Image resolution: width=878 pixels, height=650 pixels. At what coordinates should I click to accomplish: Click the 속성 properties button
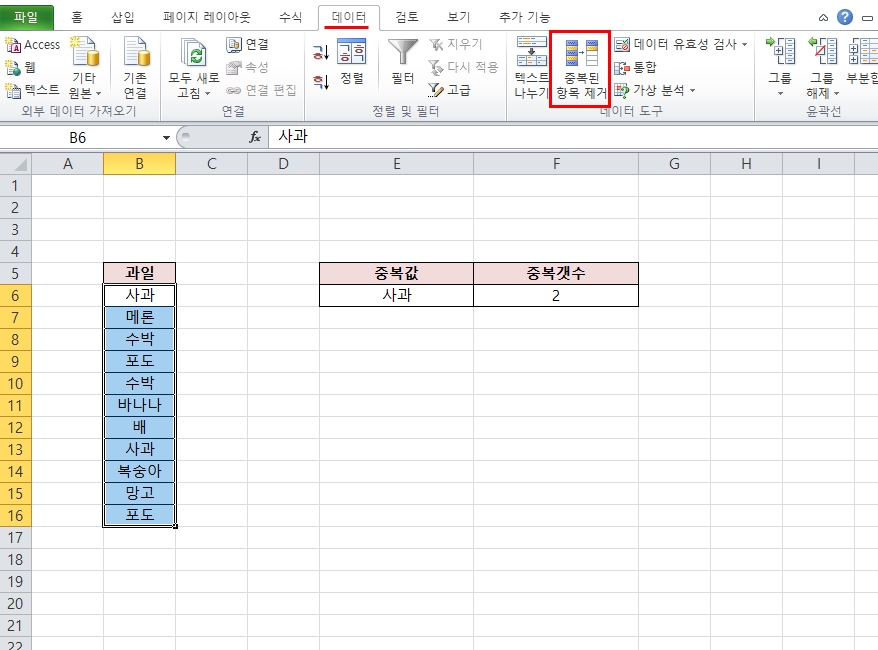[247, 68]
